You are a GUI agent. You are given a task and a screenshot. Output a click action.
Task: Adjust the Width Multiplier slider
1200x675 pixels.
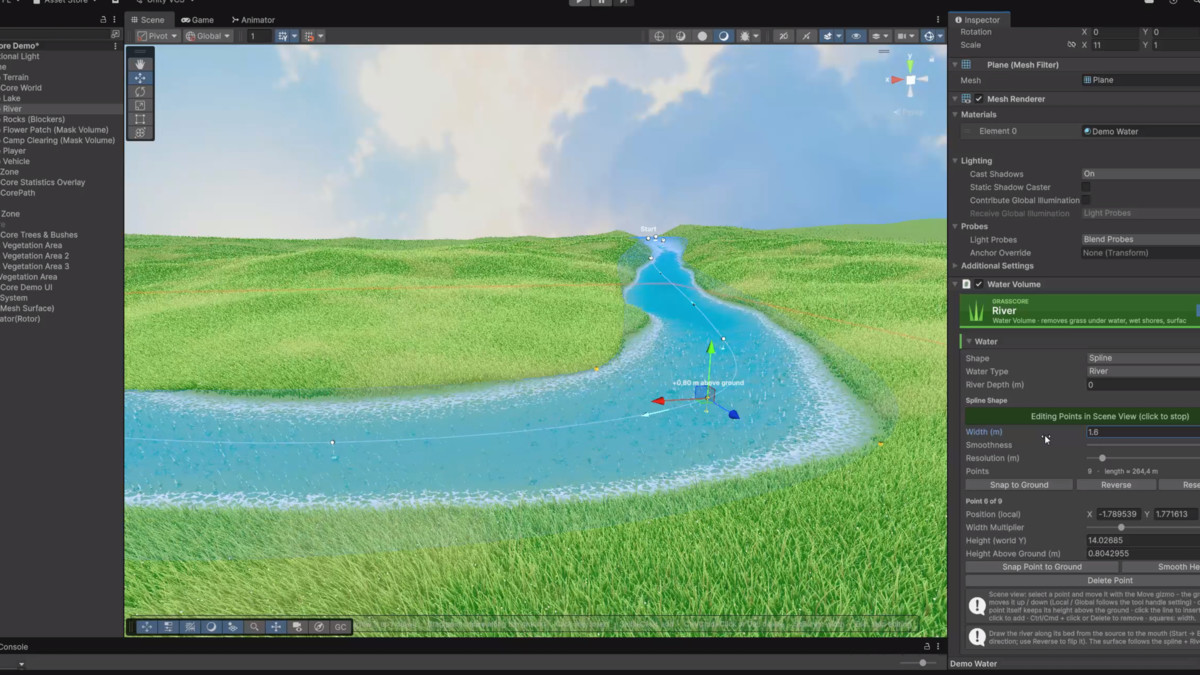coord(1121,527)
